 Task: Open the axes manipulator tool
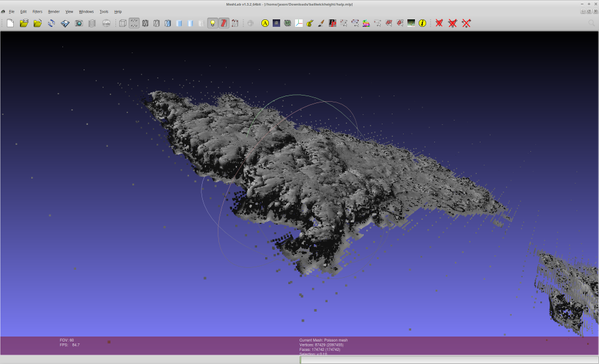[x=299, y=23]
